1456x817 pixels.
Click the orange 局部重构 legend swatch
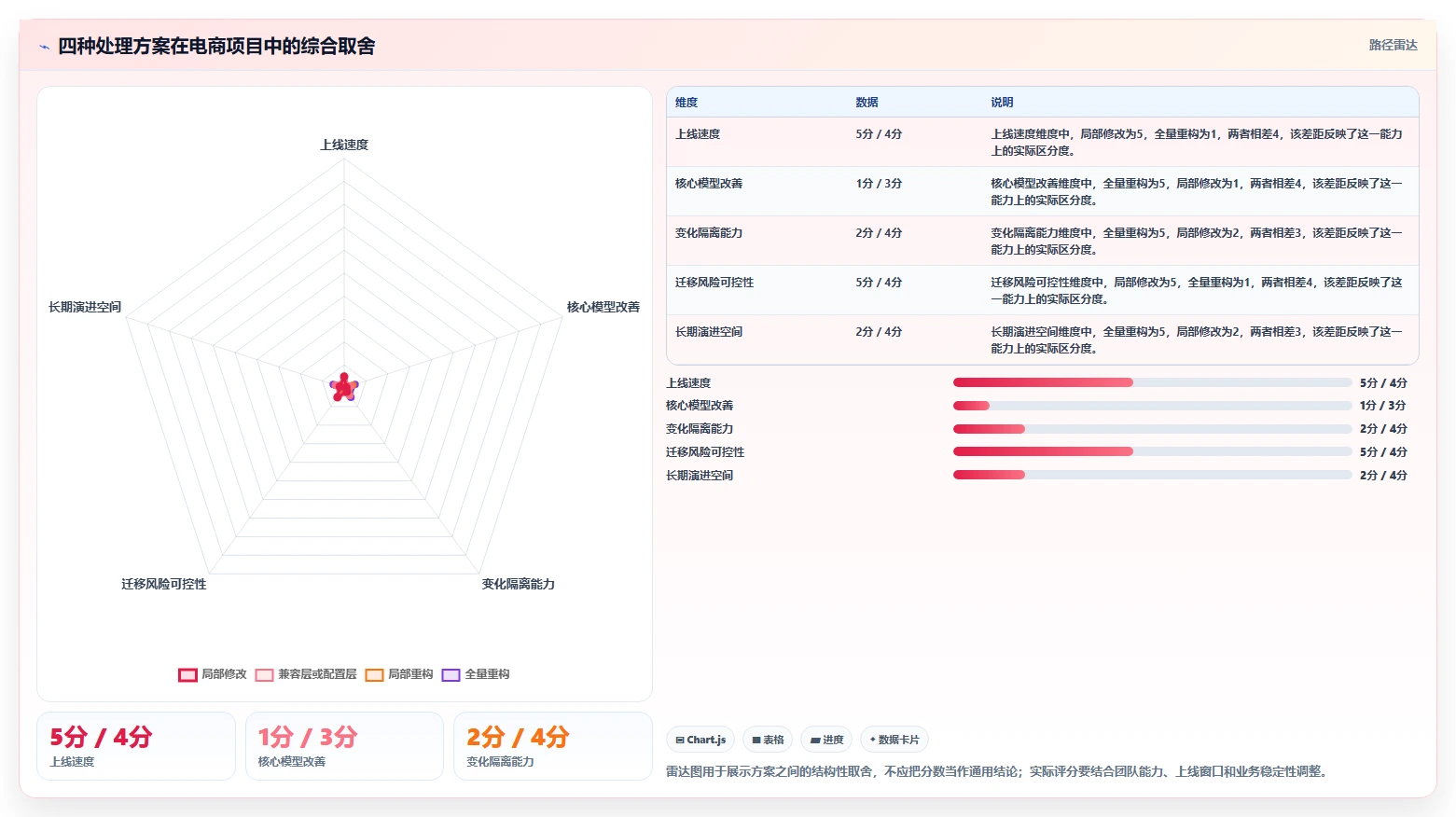point(374,674)
